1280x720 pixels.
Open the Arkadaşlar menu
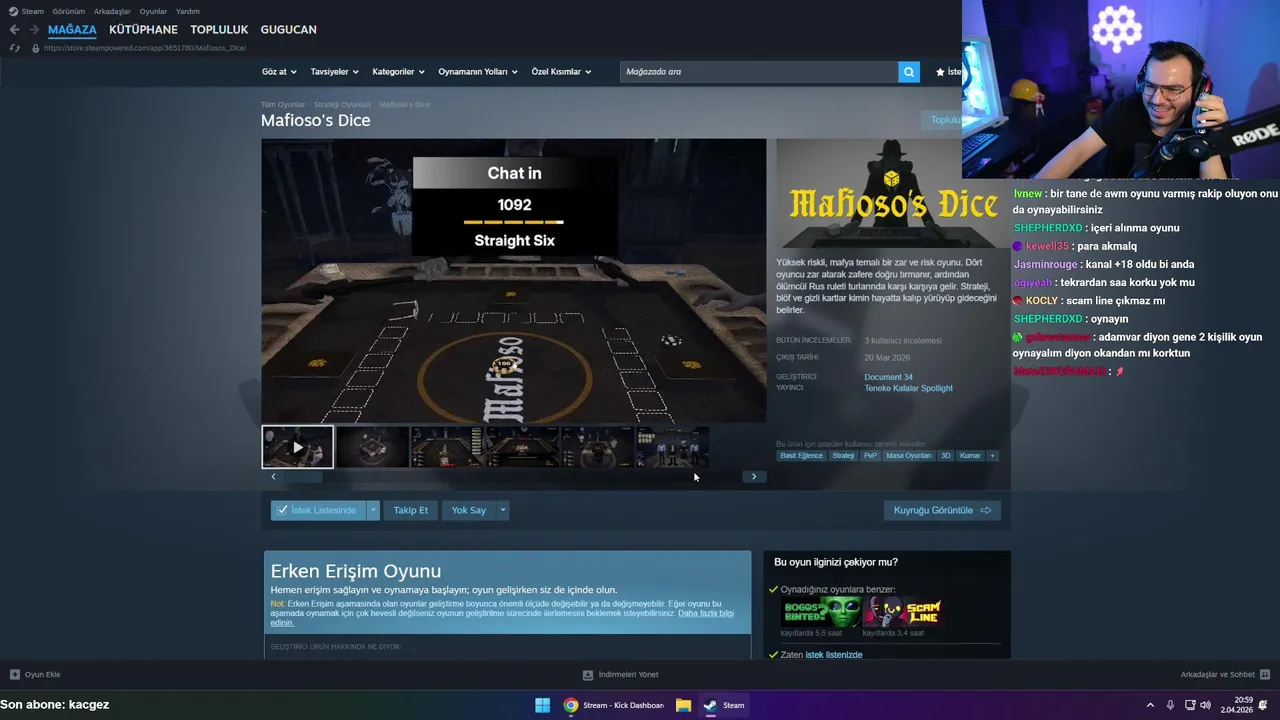[112, 11]
